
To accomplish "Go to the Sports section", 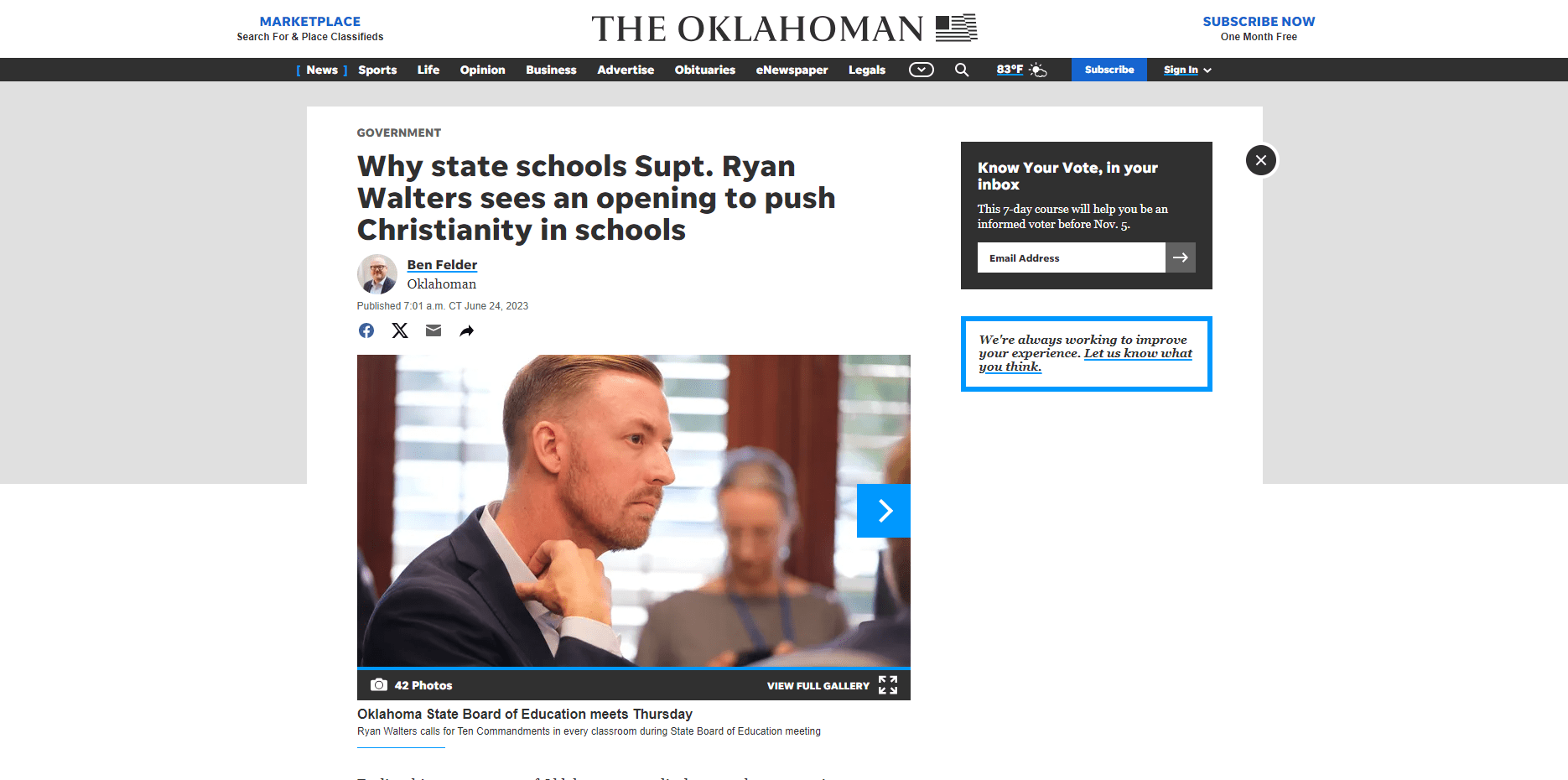I will [x=377, y=70].
